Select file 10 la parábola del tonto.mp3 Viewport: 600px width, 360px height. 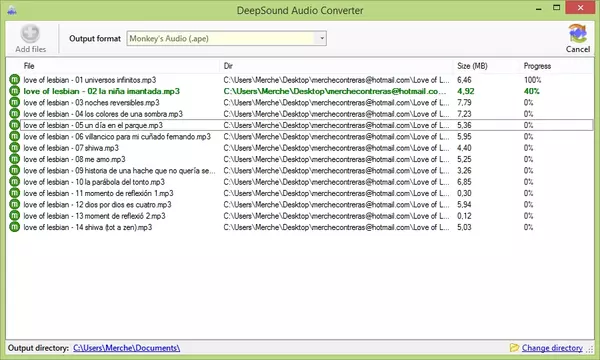(x=94, y=182)
